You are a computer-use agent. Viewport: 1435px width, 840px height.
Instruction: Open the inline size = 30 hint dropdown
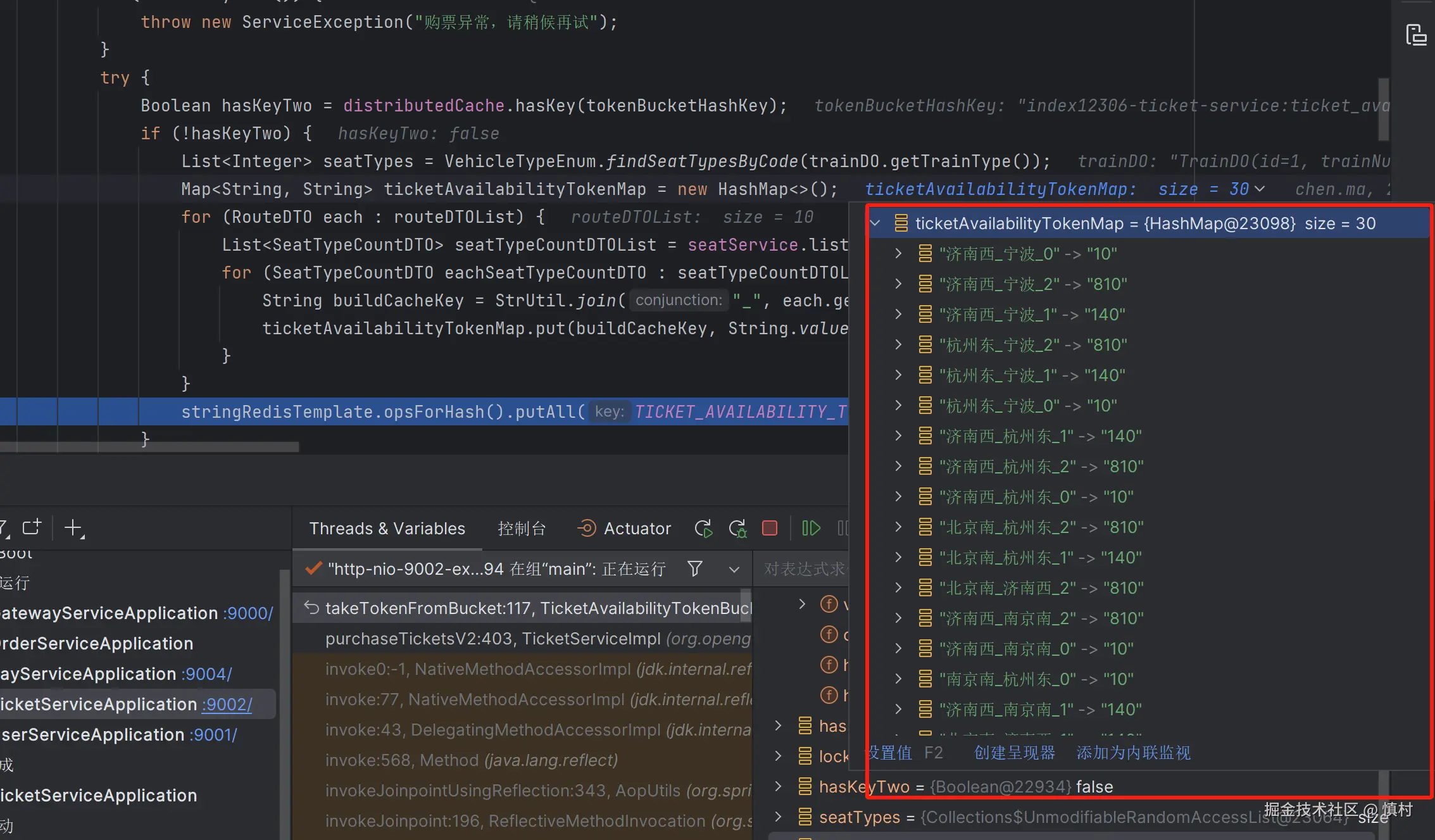pos(1260,189)
